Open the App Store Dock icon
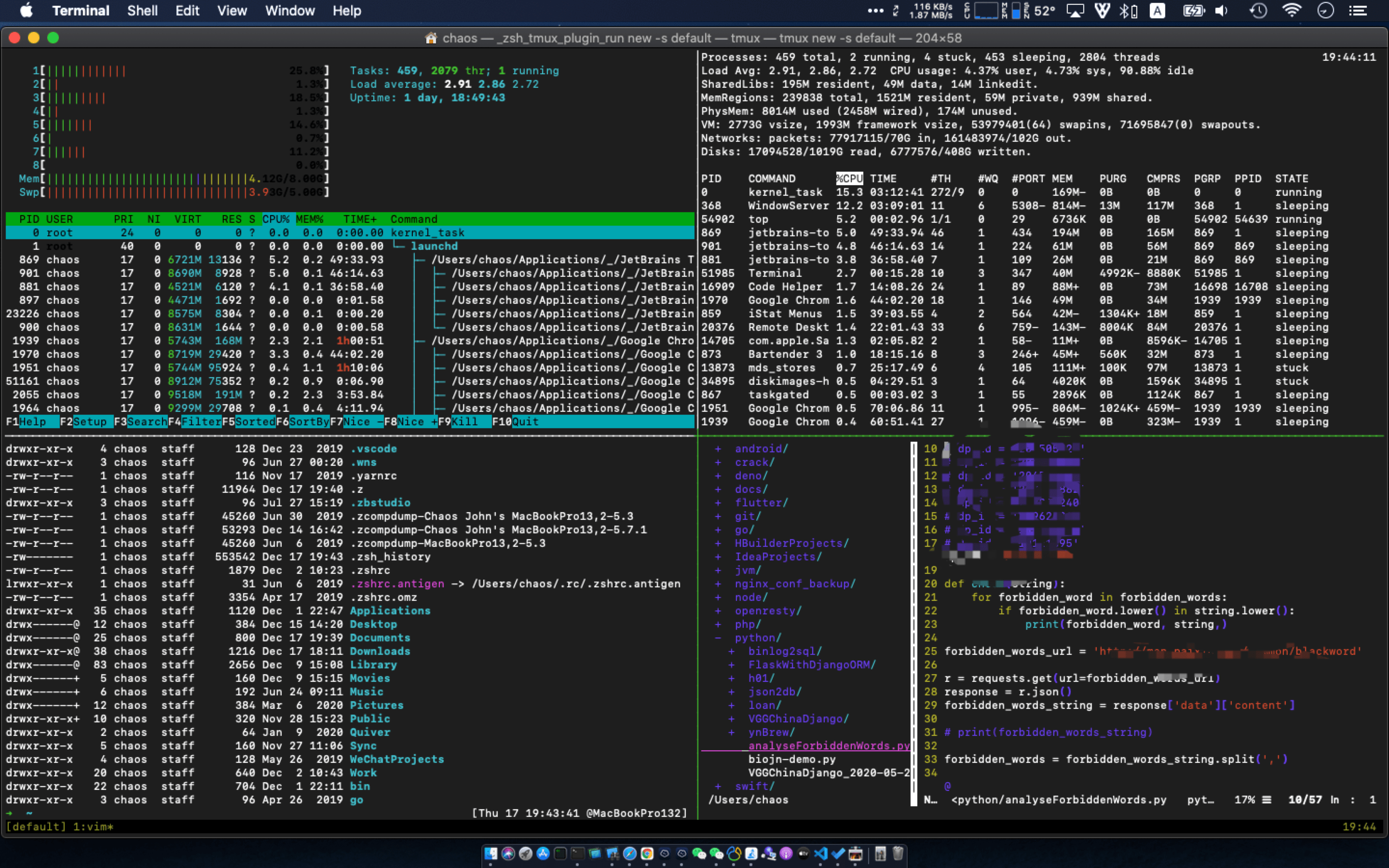Screen dimensions: 1389x868 (543, 854)
